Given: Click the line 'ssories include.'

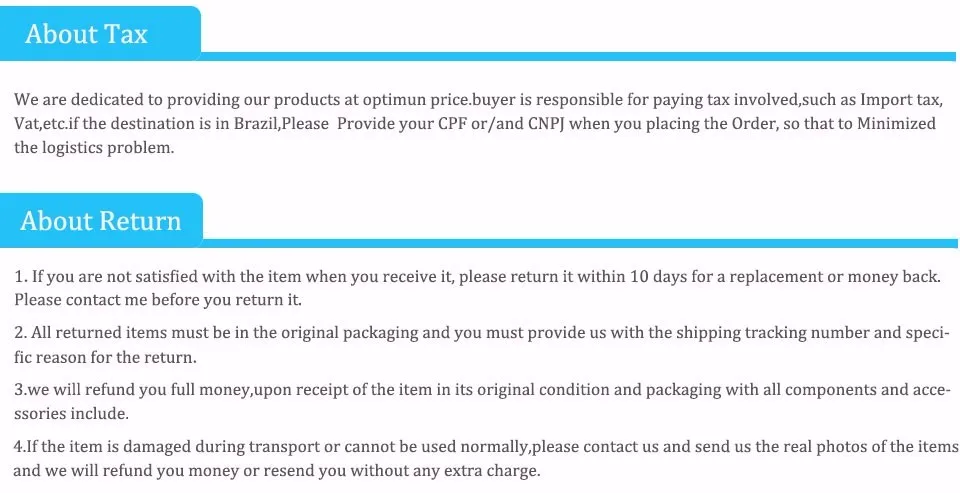Looking at the screenshot, I should coord(71,414).
